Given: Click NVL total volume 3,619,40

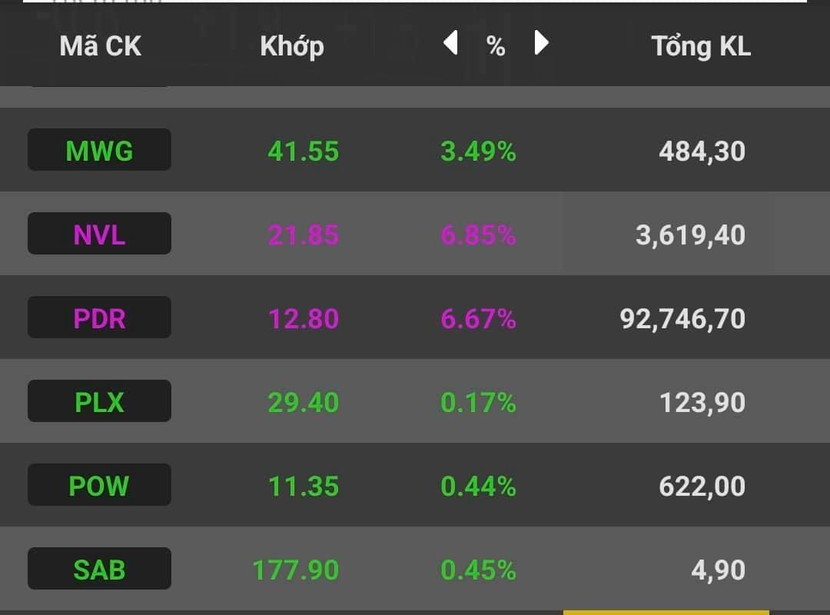Looking at the screenshot, I should [690, 235].
